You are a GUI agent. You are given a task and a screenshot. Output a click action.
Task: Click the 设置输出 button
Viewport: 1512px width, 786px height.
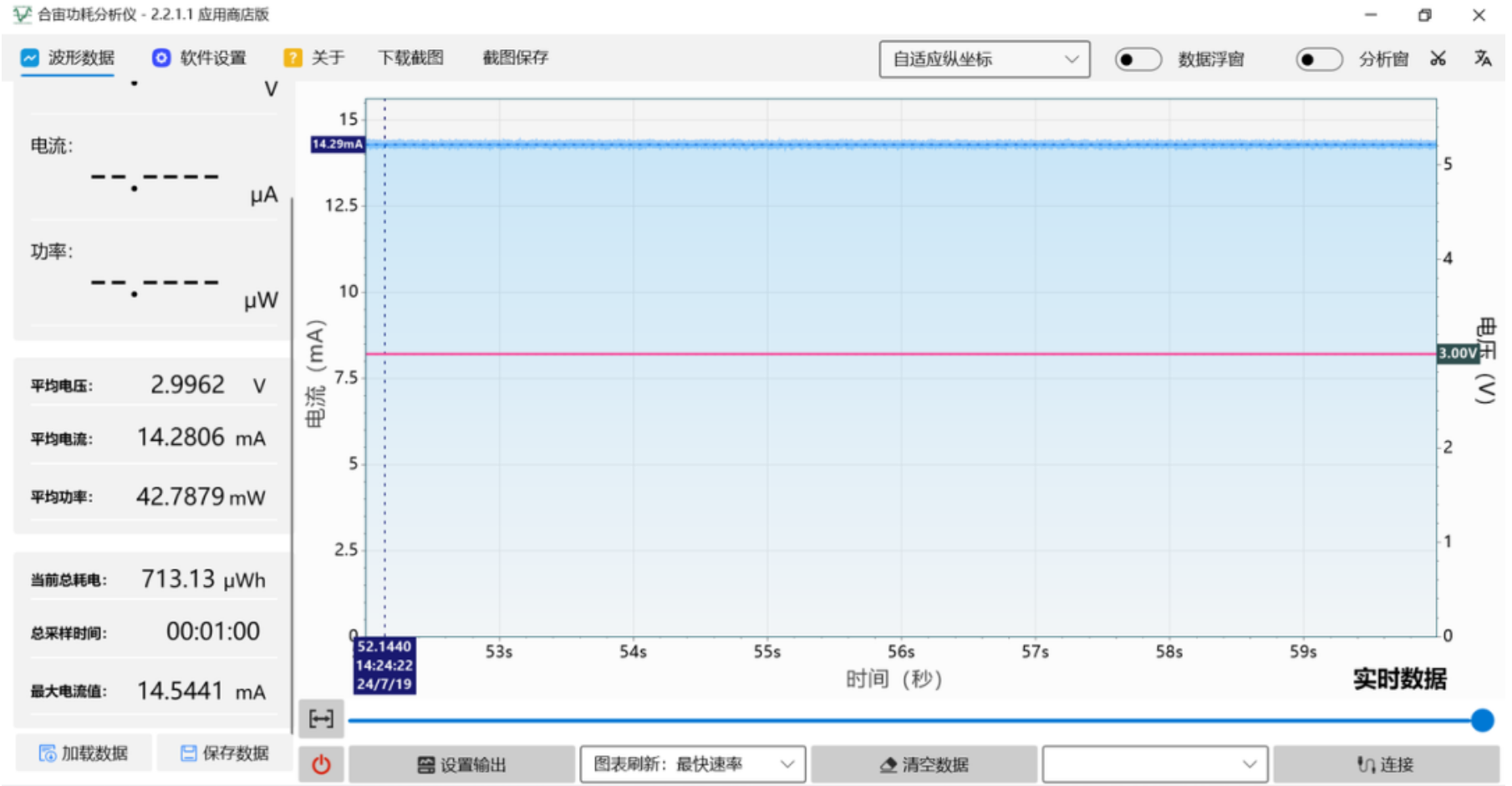coord(461,765)
